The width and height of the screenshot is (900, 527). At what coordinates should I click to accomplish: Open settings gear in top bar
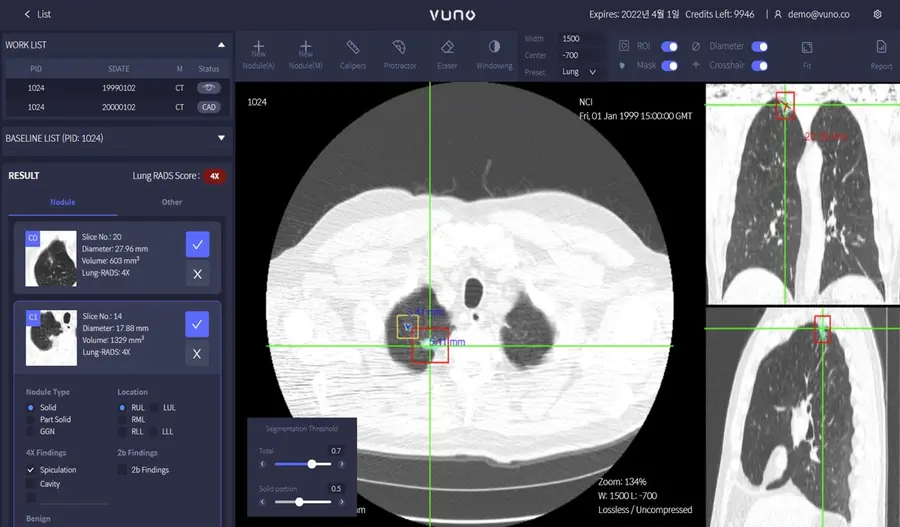coord(877,15)
